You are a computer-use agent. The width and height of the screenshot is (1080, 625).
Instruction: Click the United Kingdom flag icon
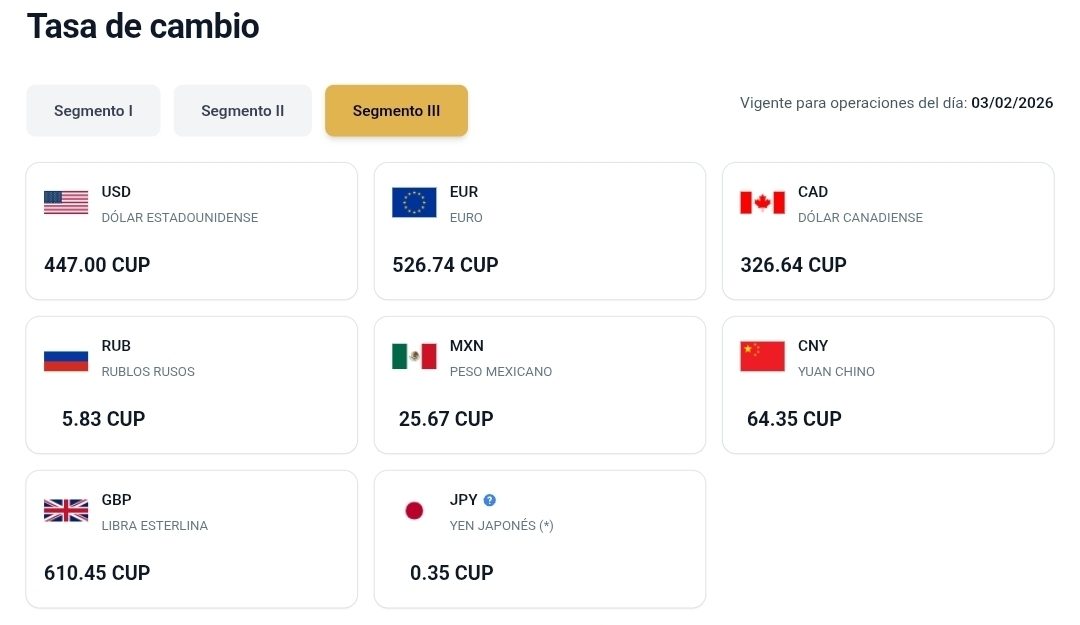coord(66,511)
